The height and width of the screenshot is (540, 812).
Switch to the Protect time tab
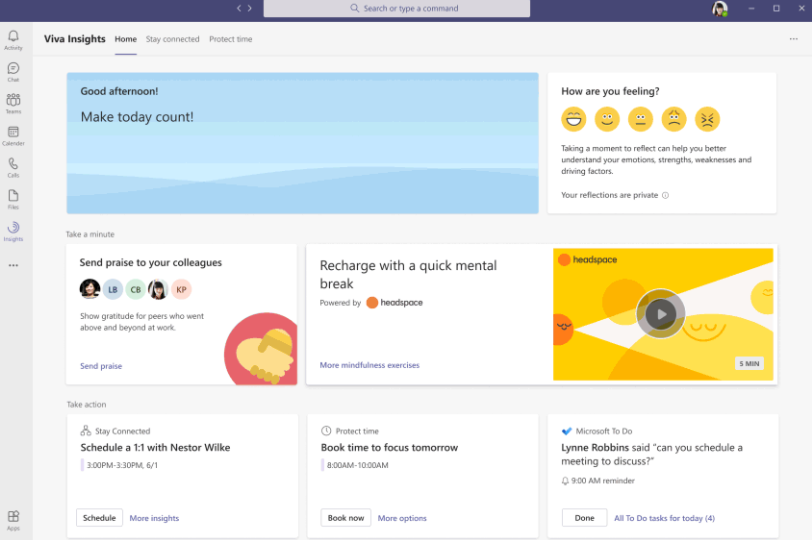pos(230,39)
